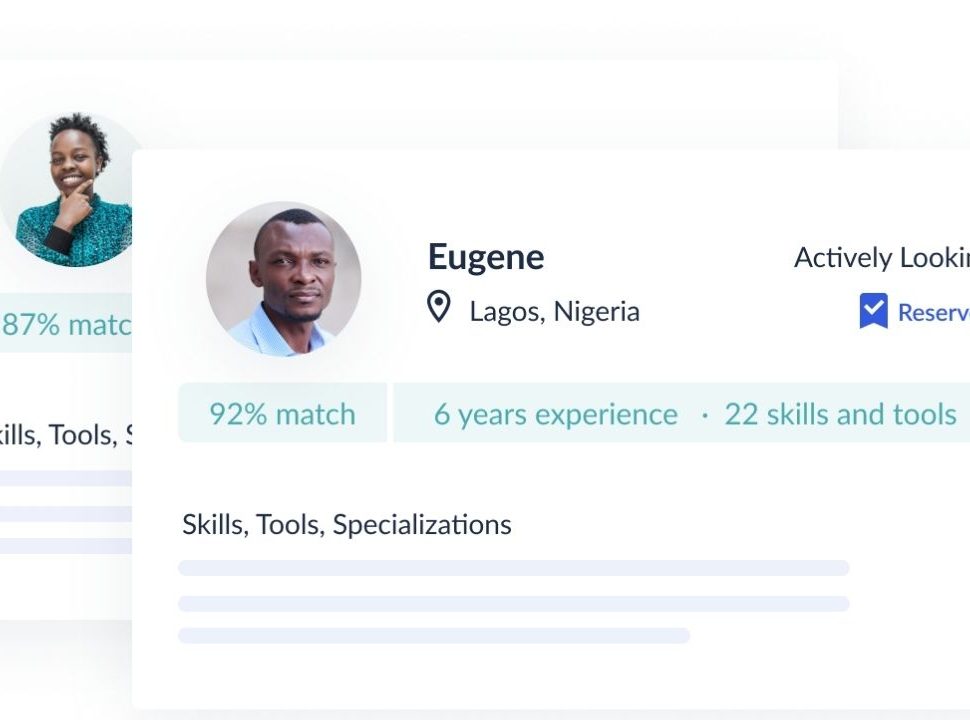970x720 pixels.
Task: Click the top placeholder bar on back card
Action: click(x=66, y=478)
